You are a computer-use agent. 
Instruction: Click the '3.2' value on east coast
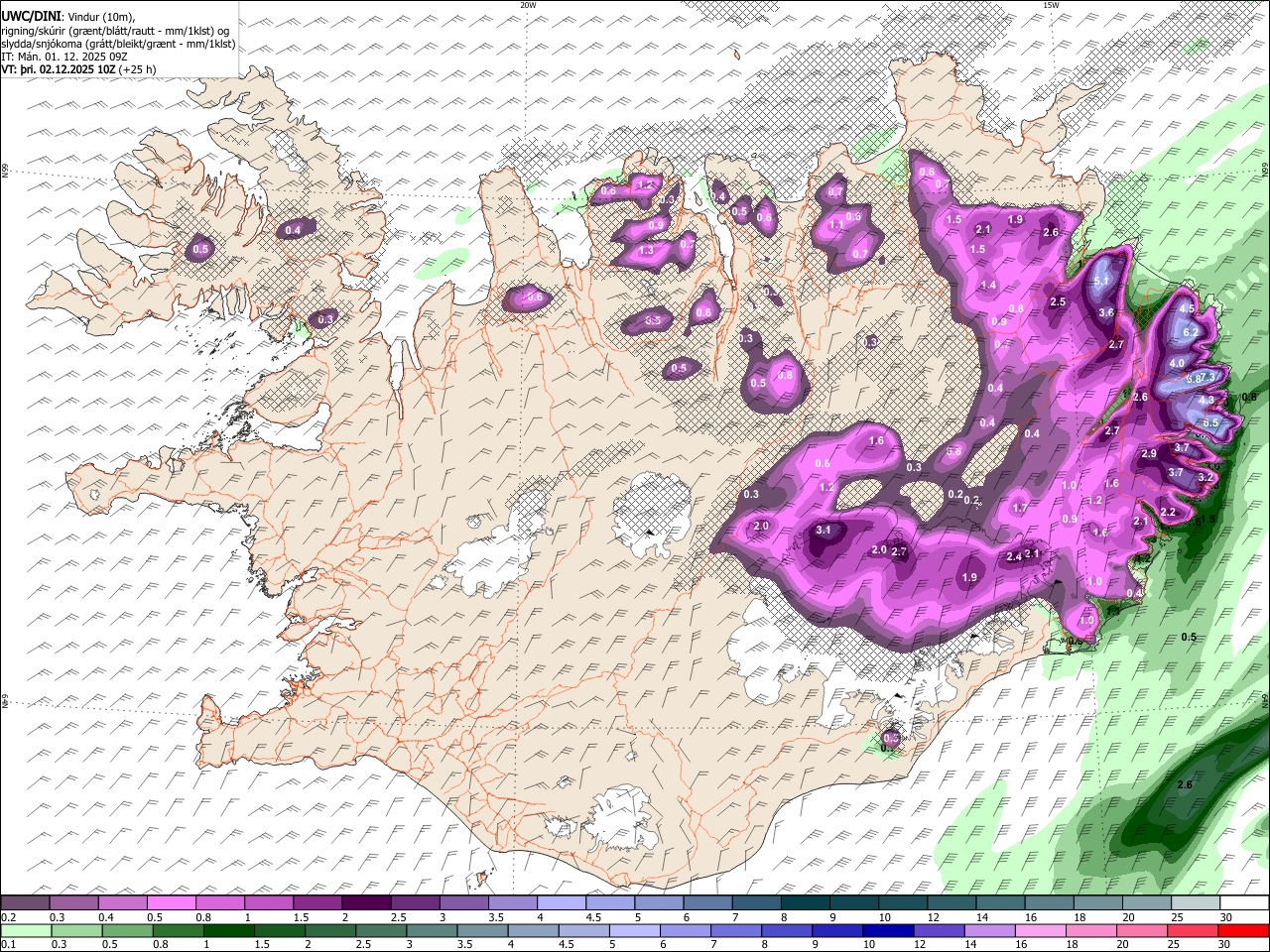tap(1206, 478)
